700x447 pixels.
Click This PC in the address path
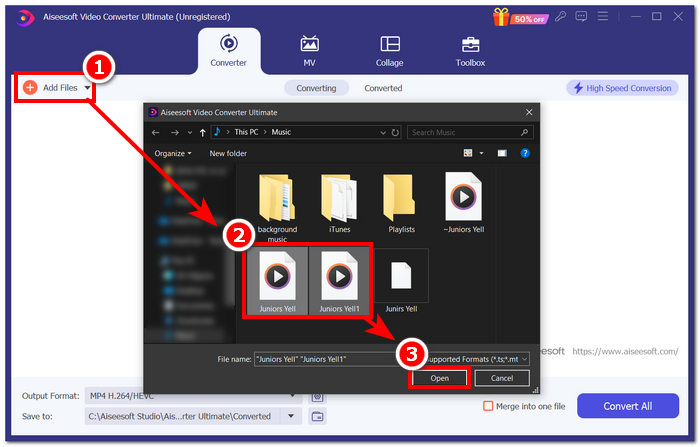[x=246, y=132]
